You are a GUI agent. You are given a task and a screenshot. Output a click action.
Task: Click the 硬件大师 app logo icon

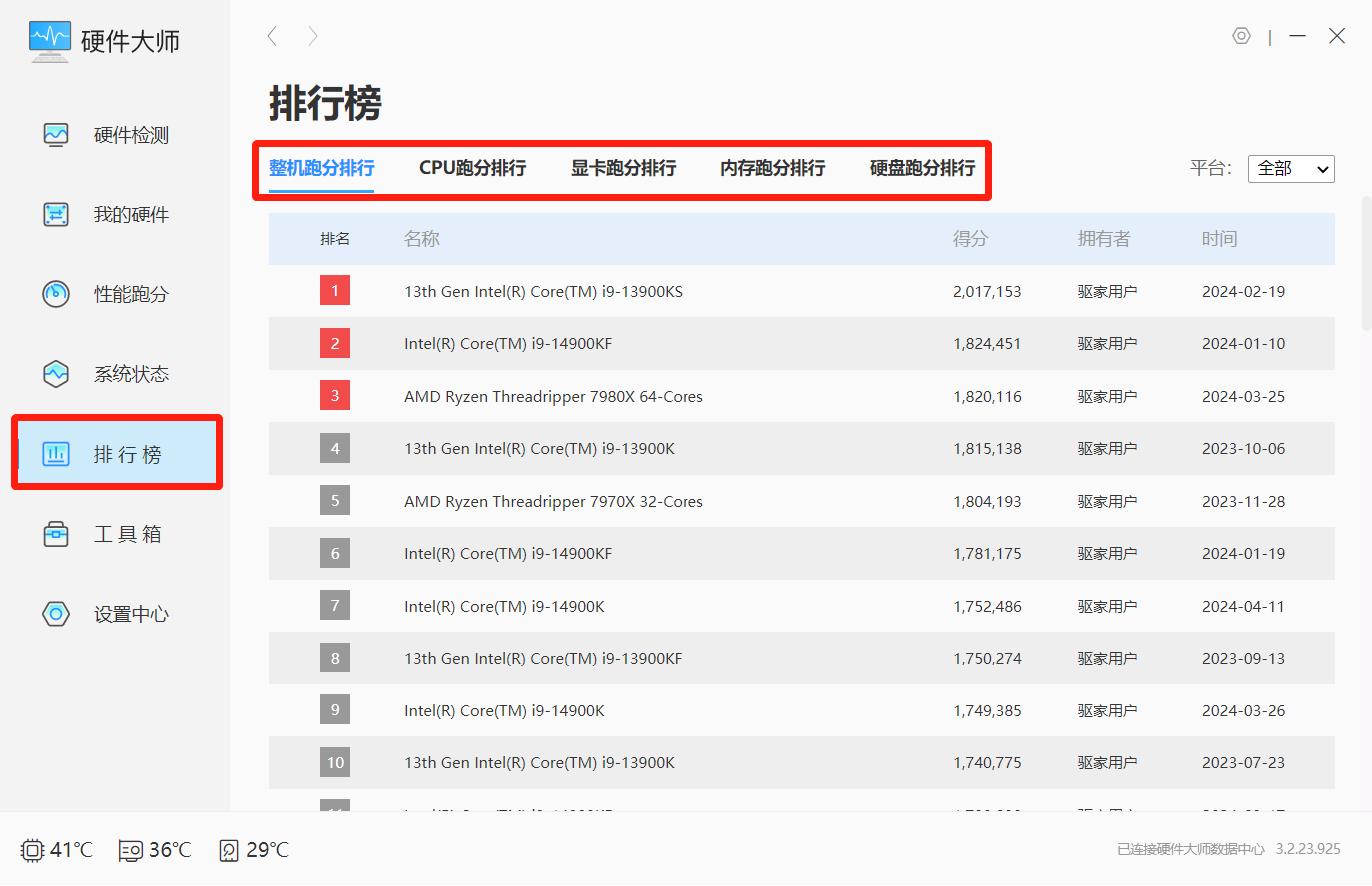tap(50, 42)
